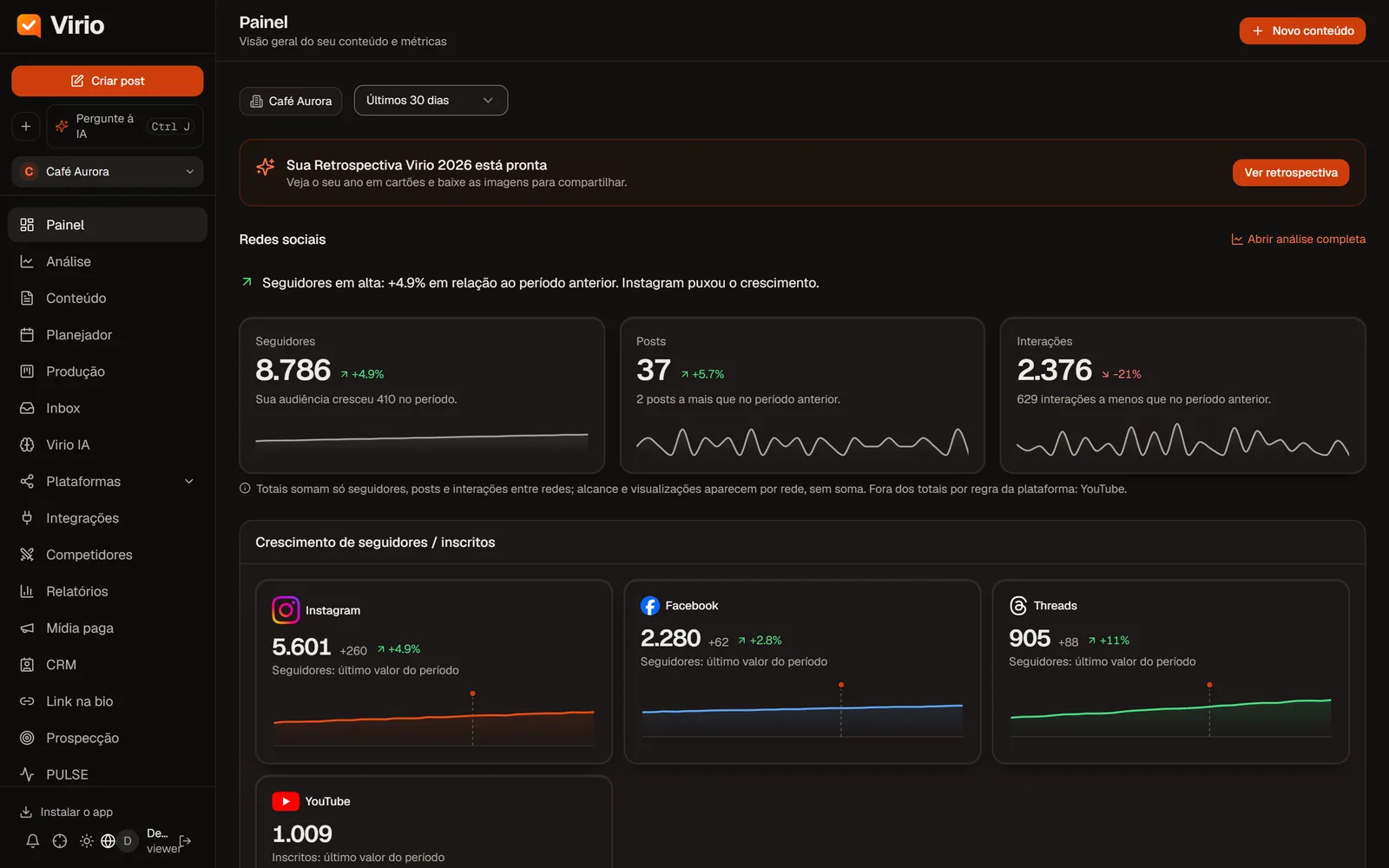
Task: Select Painel in the sidebar
Action: tap(108, 225)
